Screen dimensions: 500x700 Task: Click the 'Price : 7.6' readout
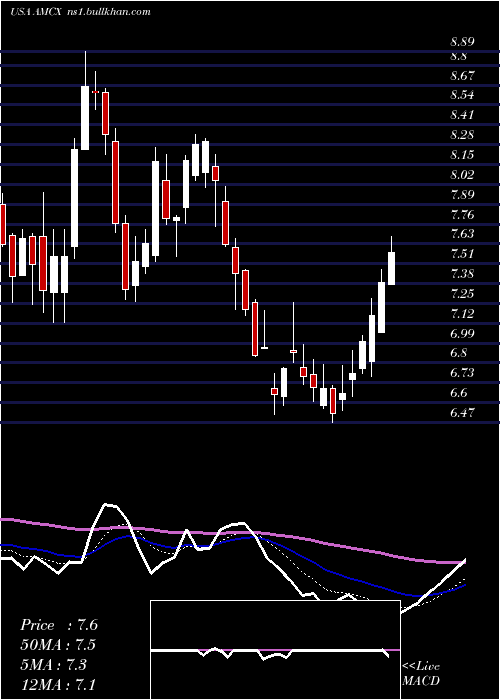coord(59,625)
